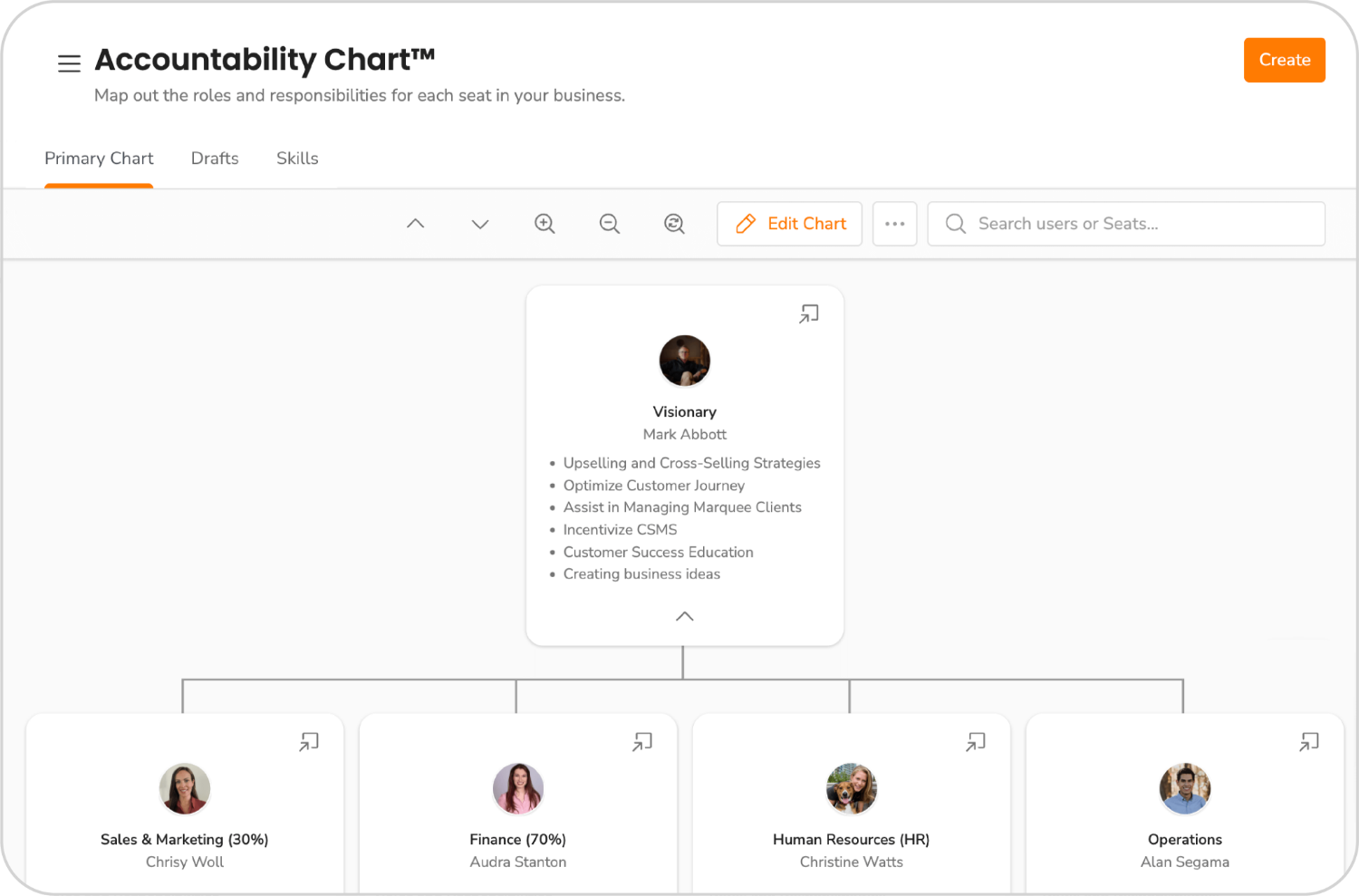Expand the Finance seat card
The height and width of the screenshot is (896, 1359).
point(642,741)
